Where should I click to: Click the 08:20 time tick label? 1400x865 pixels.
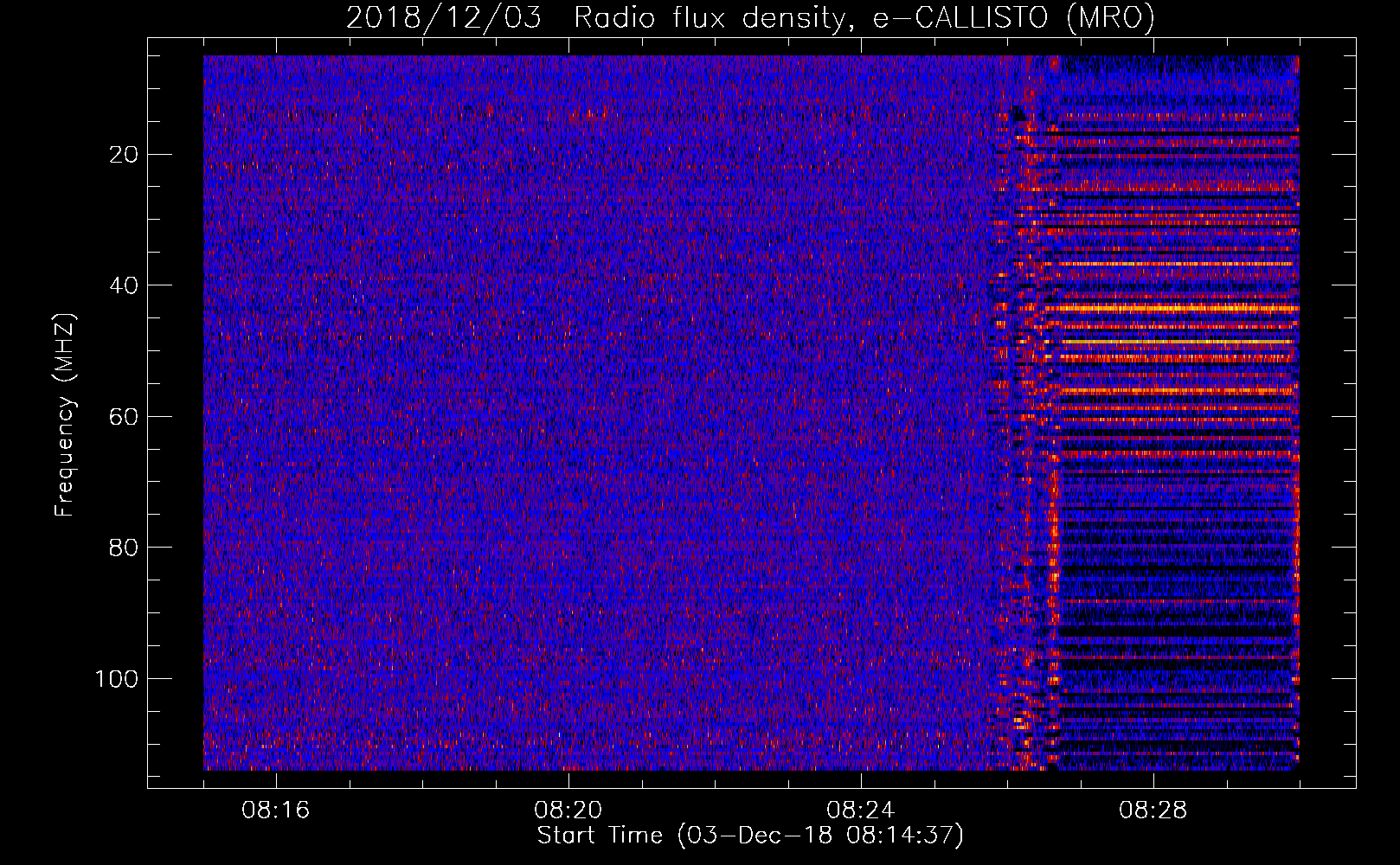(x=568, y=811)
